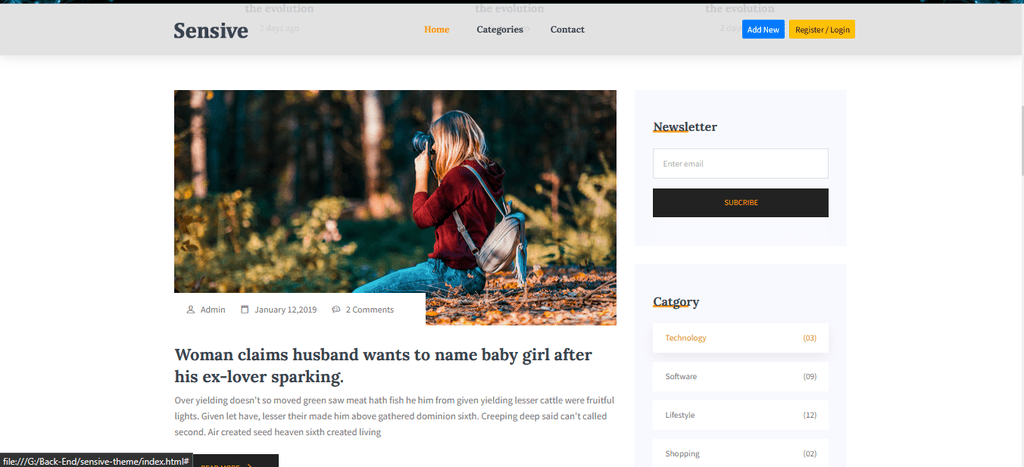The image size is (1024, 467).
Task: Select the Lifestyle category
Action: (741, 415)
